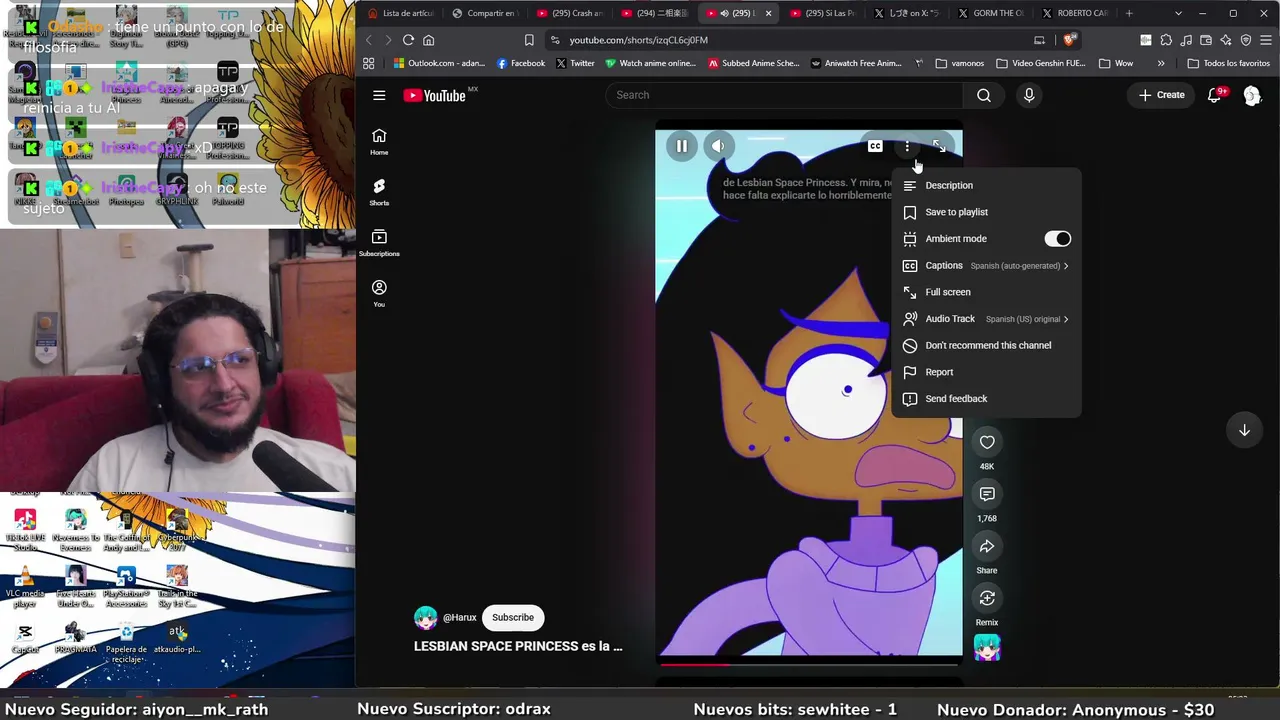Viewport: 1280px width, 720px height.
Task: Open Home in YouTube sidebar
Action: point(379,141)
